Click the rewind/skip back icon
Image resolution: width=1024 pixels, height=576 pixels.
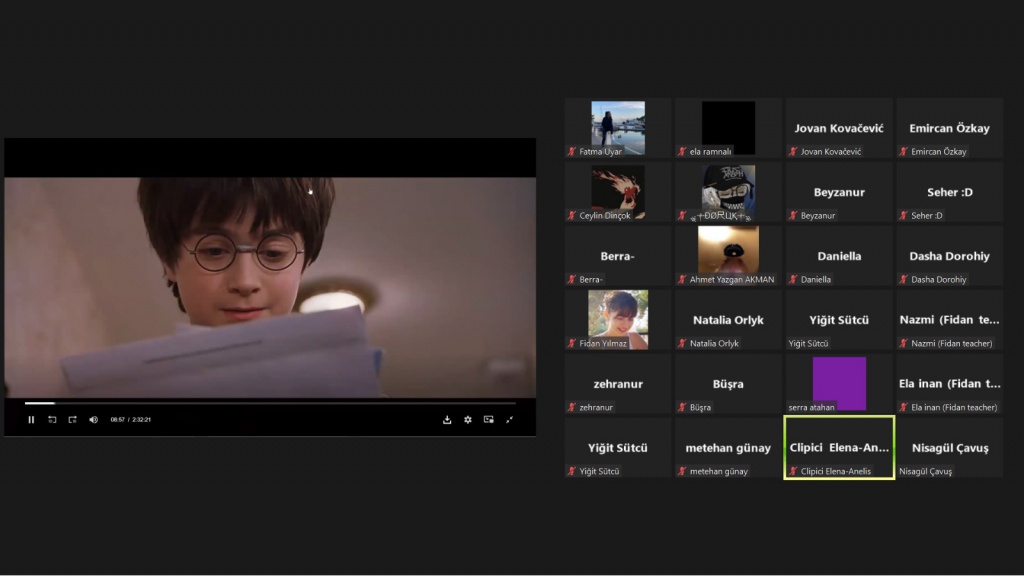point(52,420)
